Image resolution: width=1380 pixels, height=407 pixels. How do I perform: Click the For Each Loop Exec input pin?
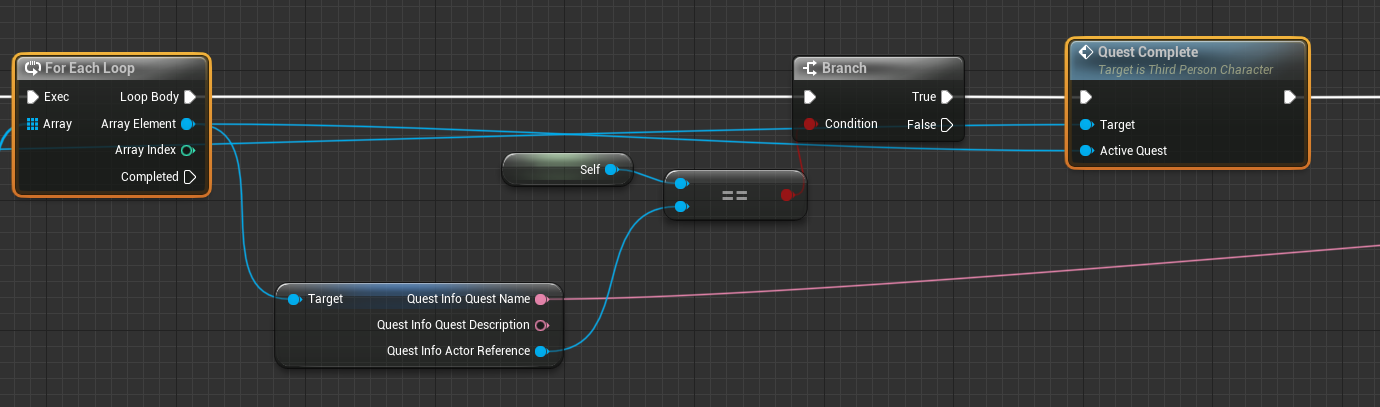32,97
